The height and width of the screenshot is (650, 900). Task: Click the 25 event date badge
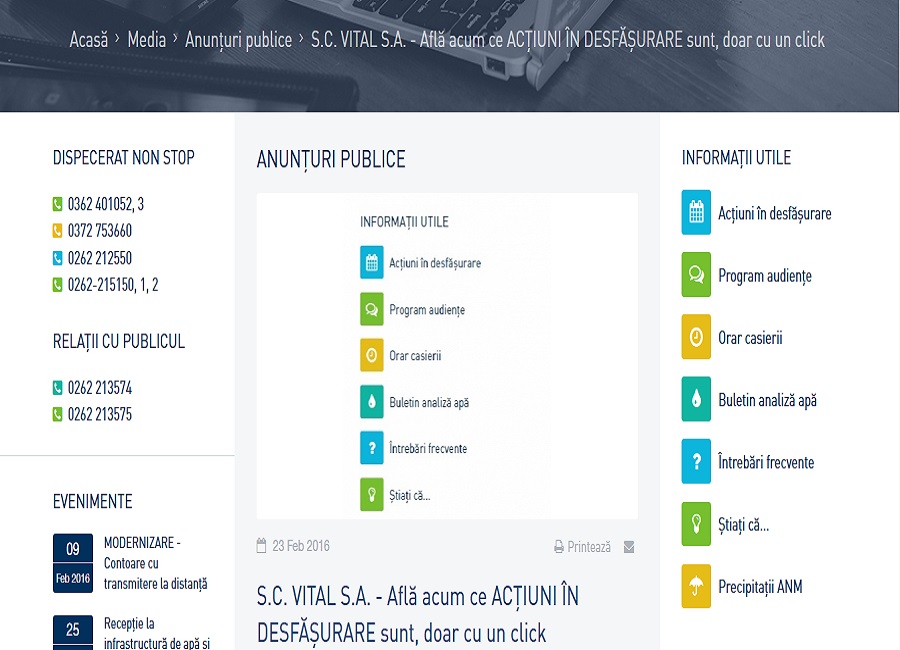click(73, 632)
